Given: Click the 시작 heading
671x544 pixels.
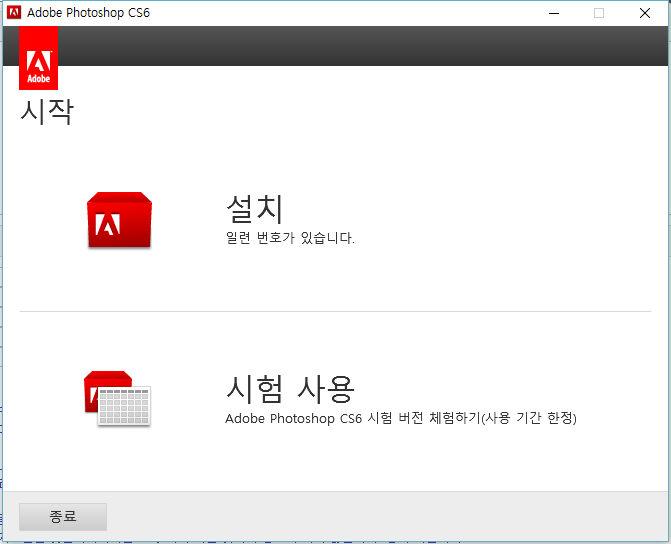Looking at the screenshot, I should (47, 112).
